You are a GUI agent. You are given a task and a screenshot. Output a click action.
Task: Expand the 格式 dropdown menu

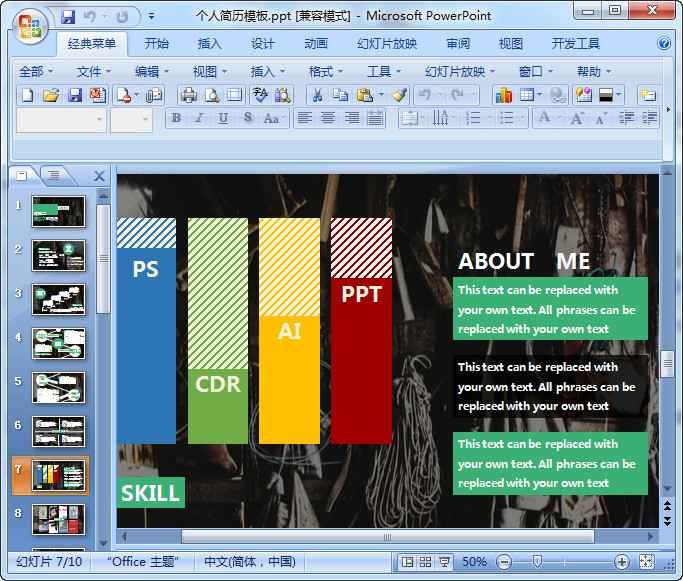[x=326, y=71]
